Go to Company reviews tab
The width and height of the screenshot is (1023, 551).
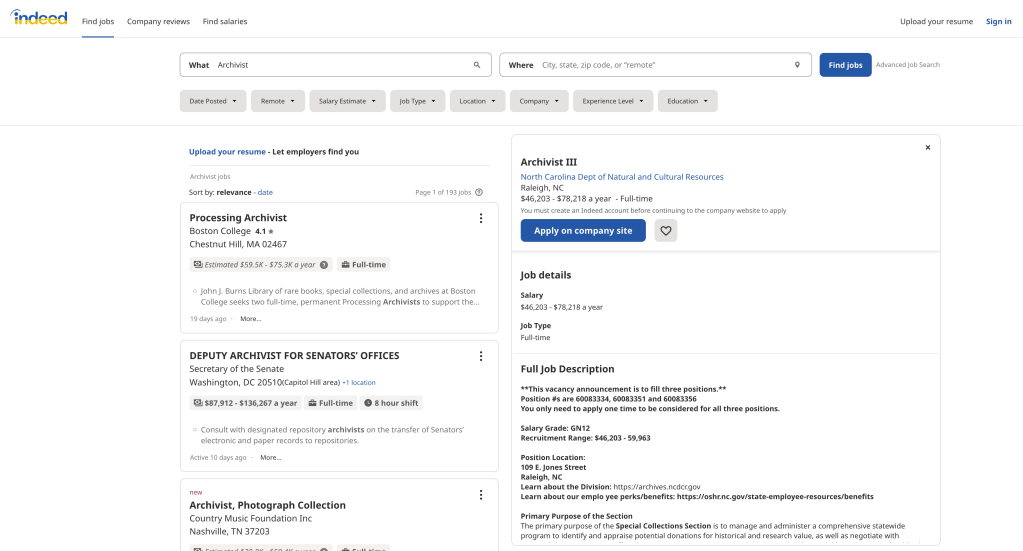[x=158, y=21]
